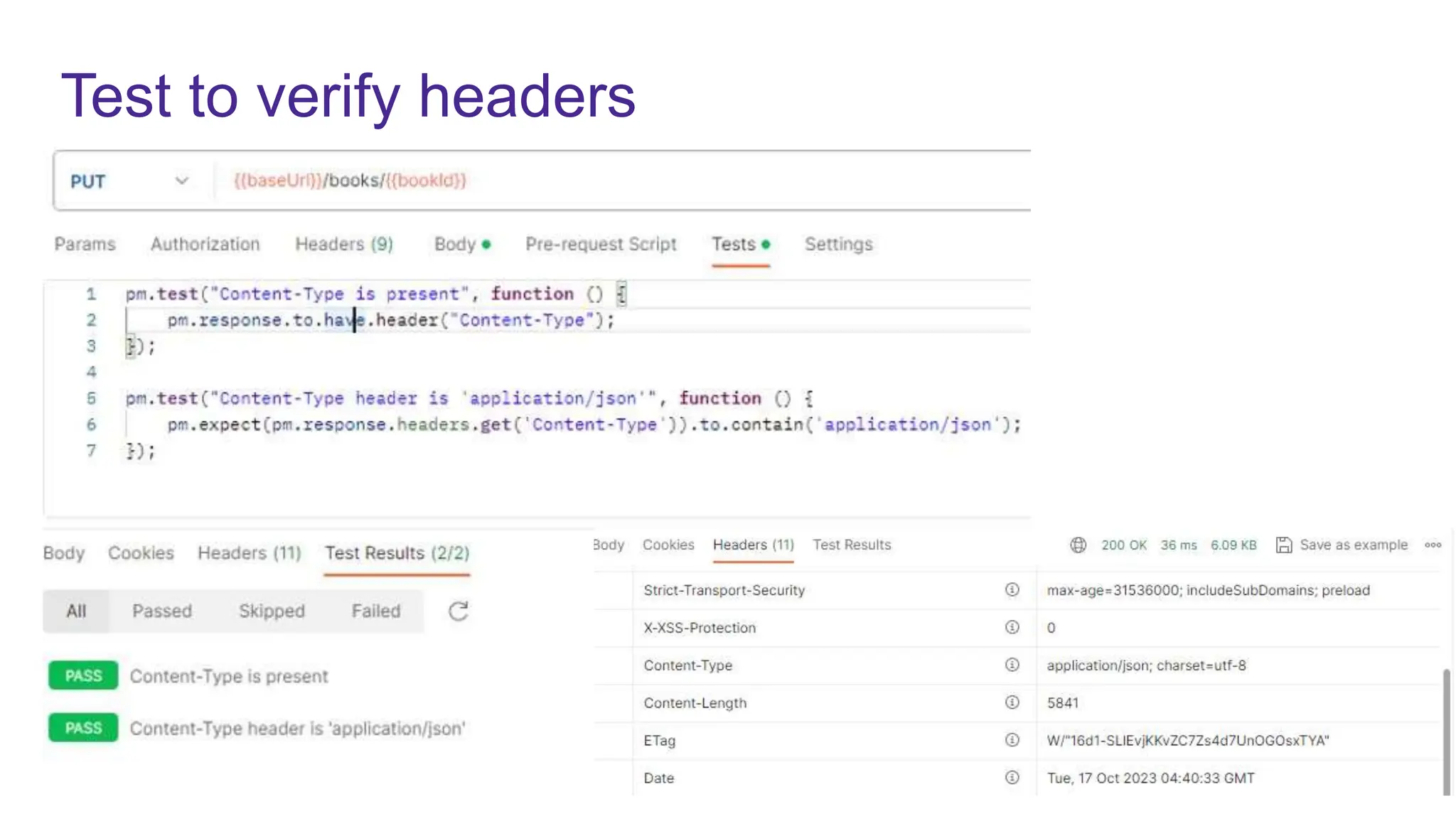Click info icon for ETag
This screenshot has height=819, width=1456.
1012,740
